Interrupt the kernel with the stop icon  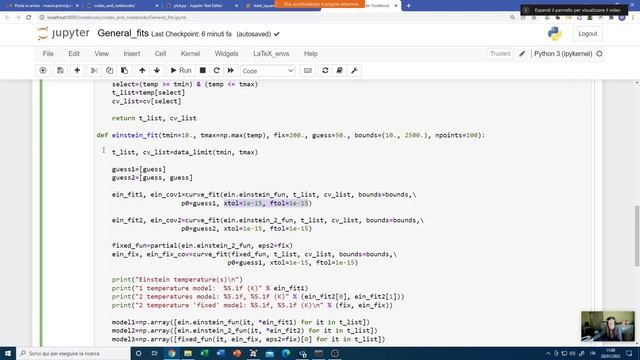pyautogui.click(x=202, y=71)
